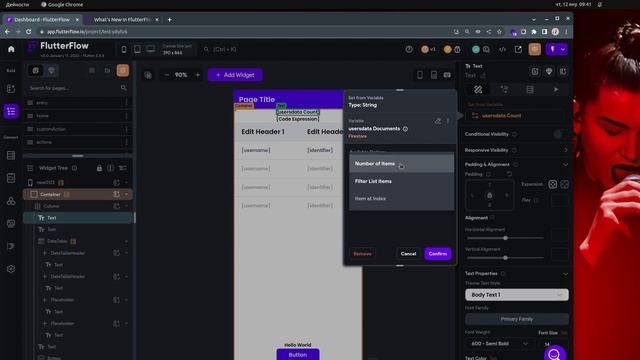Switch to the page selector panel toggle
640x360 pixels.
(36, 71)
